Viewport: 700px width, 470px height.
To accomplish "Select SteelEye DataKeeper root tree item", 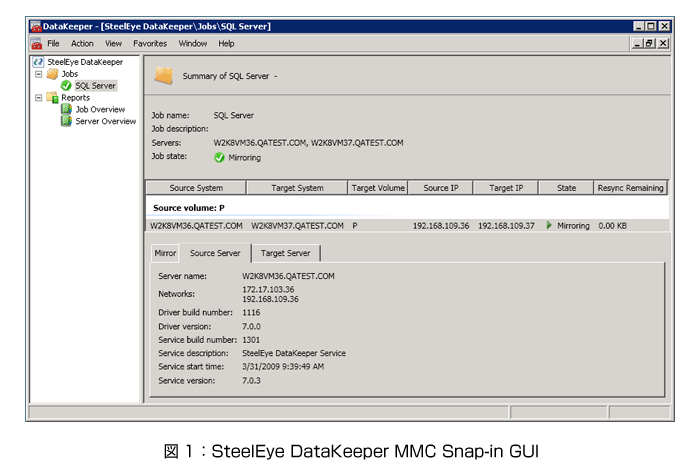I will [x=85, y=62].
